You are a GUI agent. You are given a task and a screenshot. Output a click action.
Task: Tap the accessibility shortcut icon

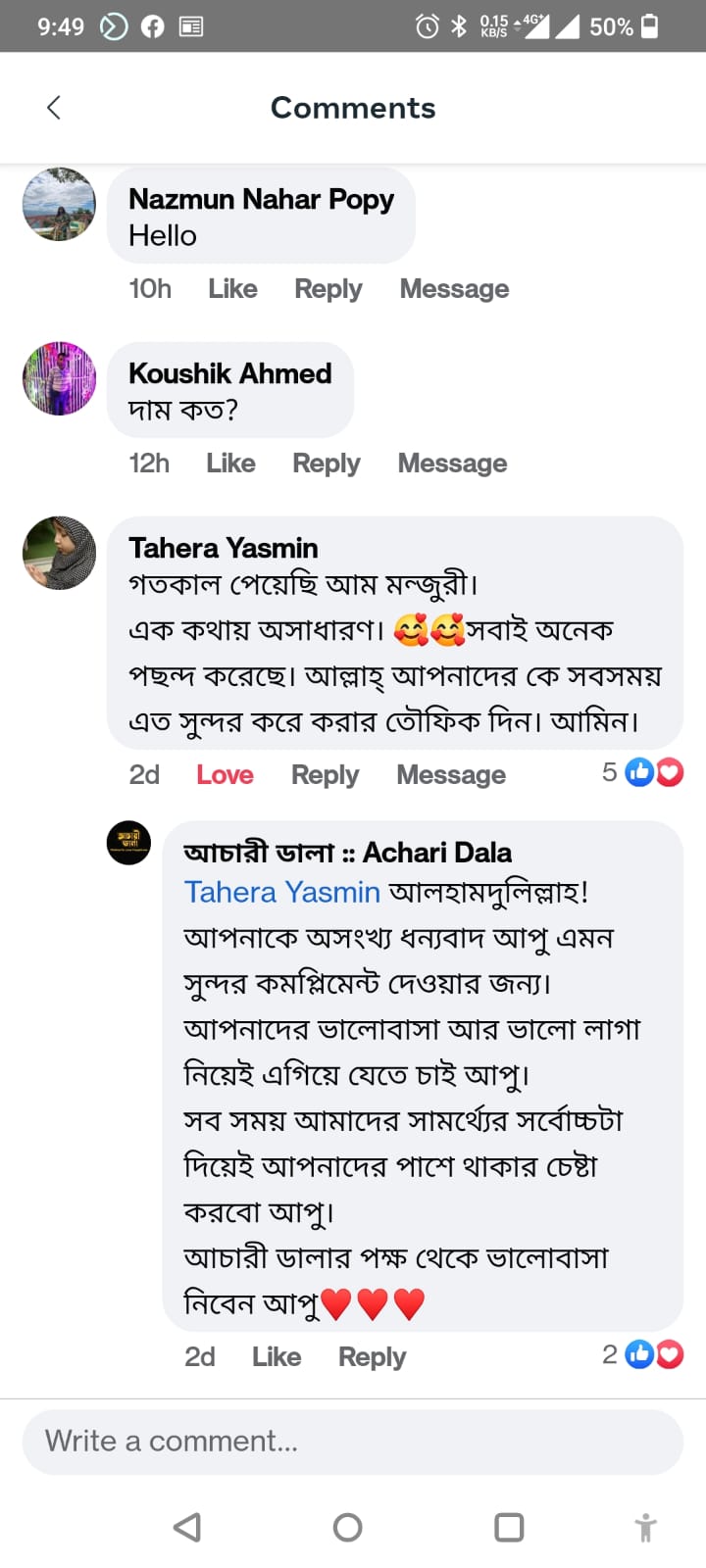tap(645, 1528)
